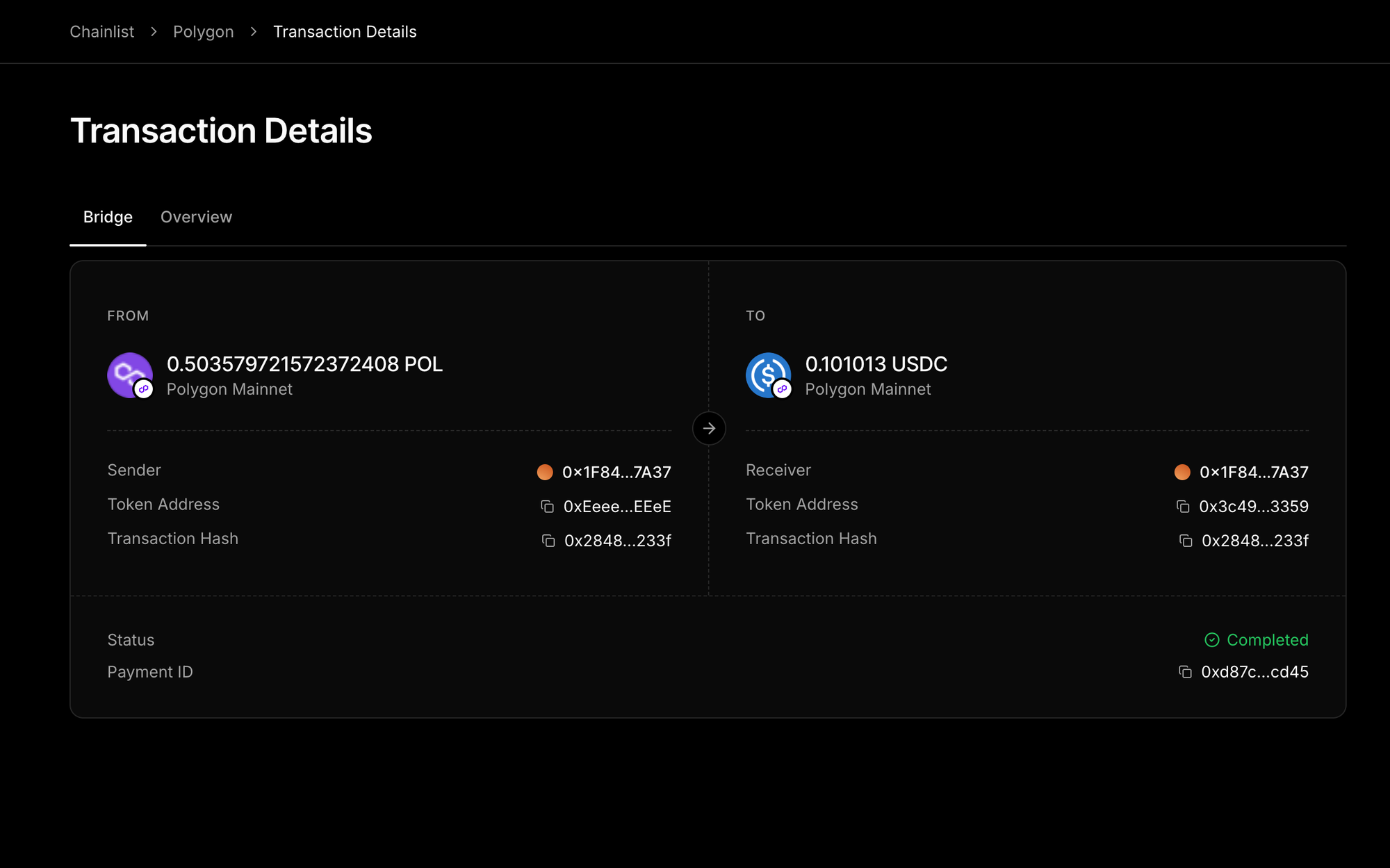Click sender transaction hash 0x2848...233f text
Image resolution: width=1390 pixels, height=868 pixels.
click(617, 541)
